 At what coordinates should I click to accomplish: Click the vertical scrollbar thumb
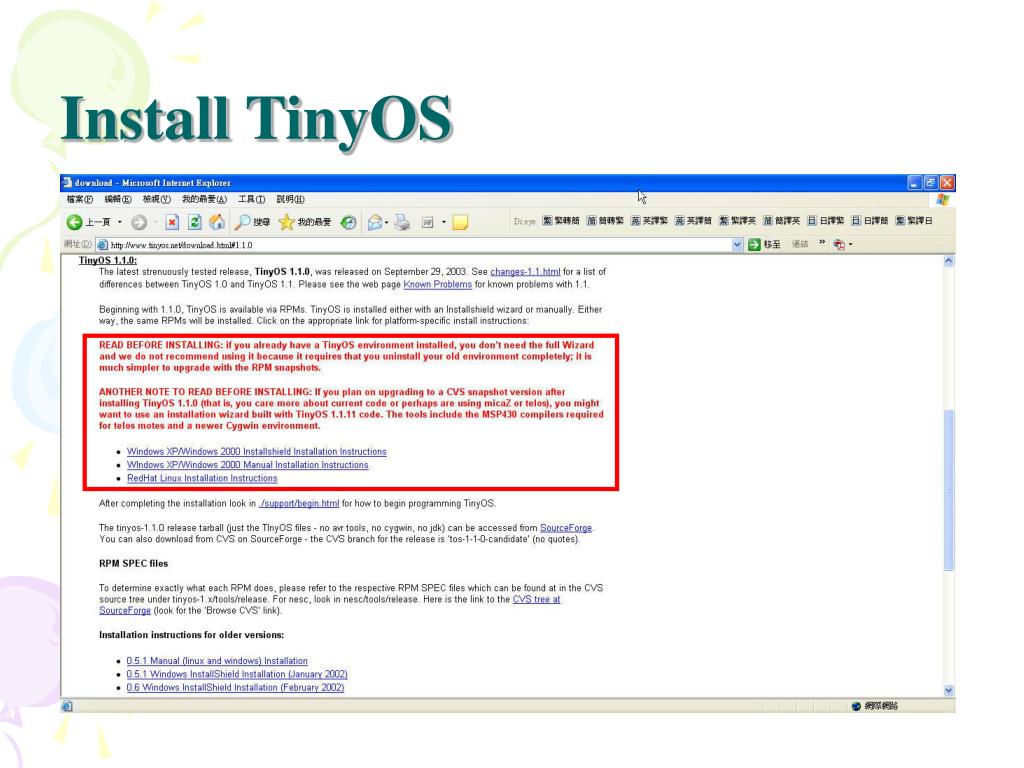(948, 490)
